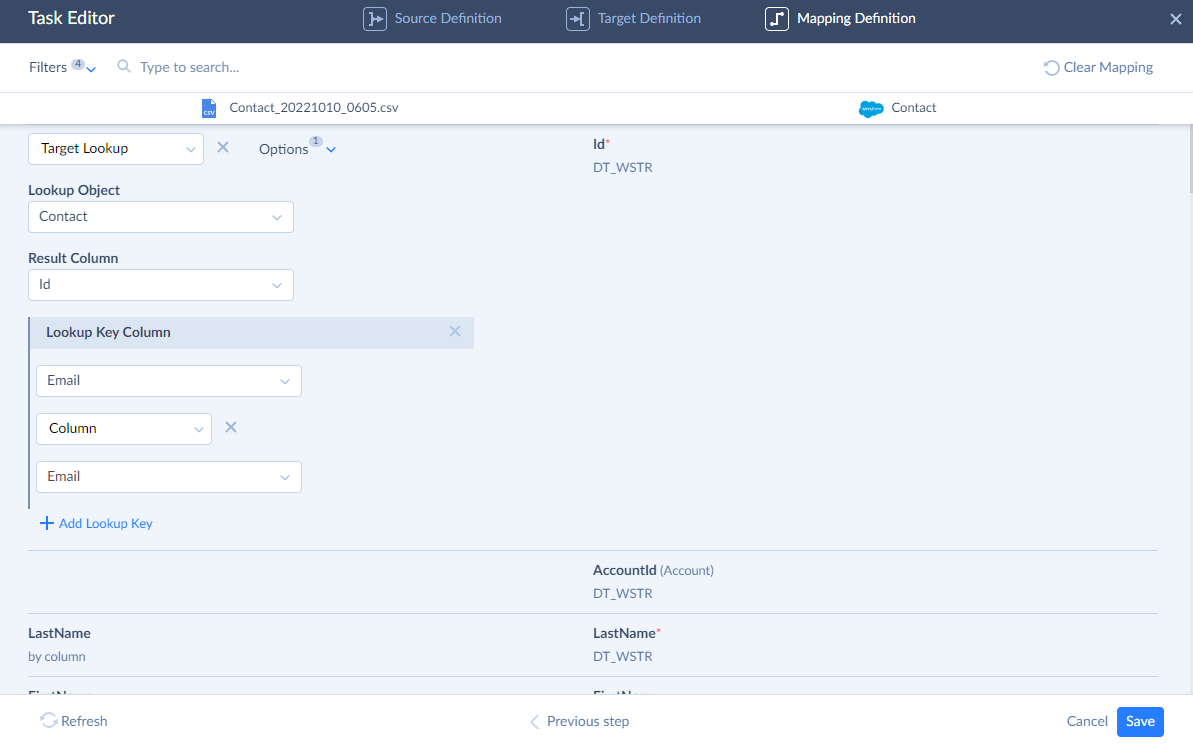This screenshot has height=746, width=1193.
Task: Click the CSV file icon
Action: 209,108
